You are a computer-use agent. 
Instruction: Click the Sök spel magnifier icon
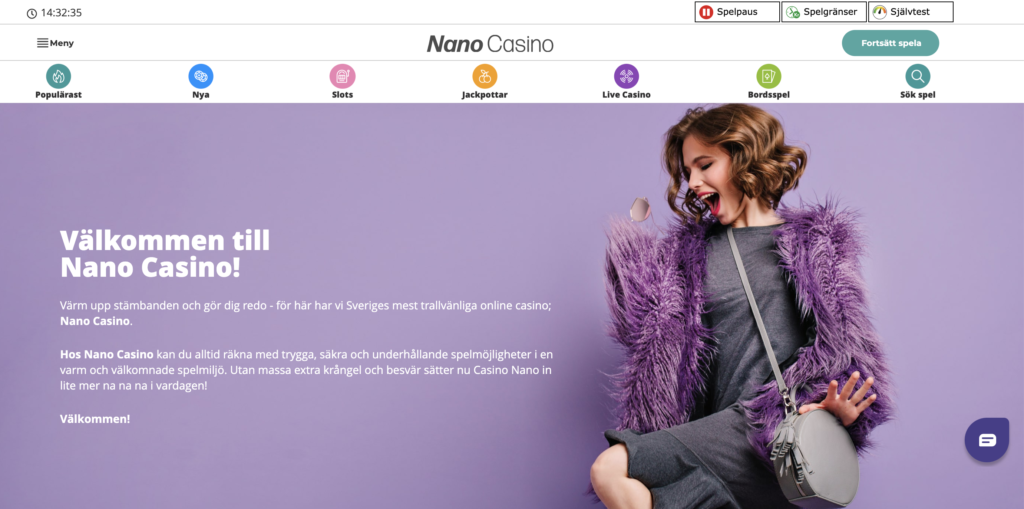[x=918, y=76]
